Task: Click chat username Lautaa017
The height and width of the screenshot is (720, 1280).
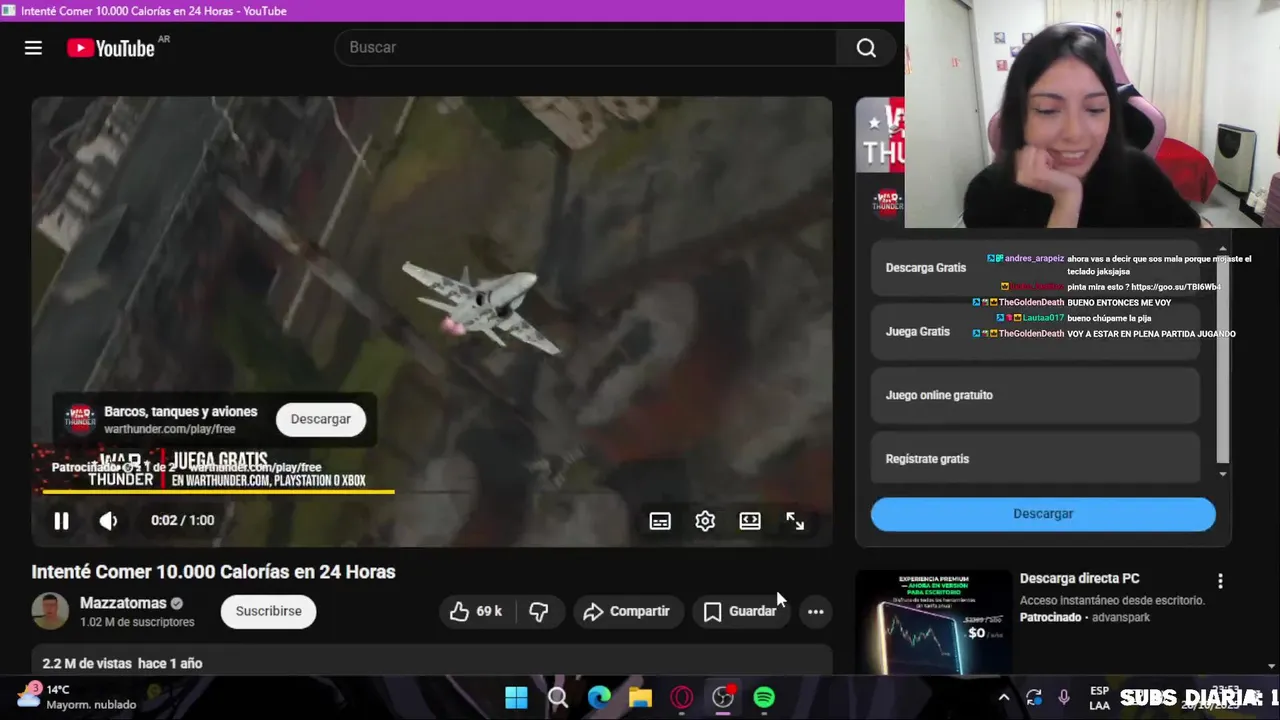Action: [x=1043, y=318]
